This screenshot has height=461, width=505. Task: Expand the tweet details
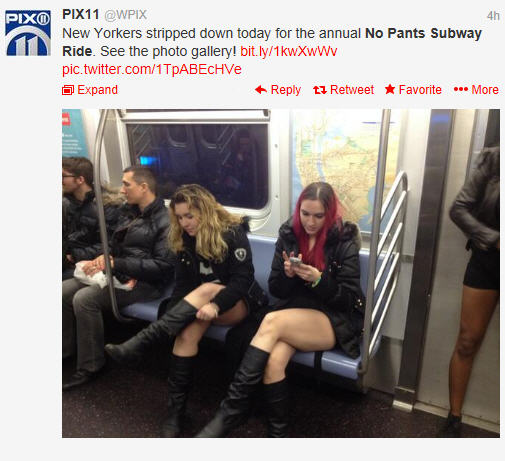coord(90,90)
